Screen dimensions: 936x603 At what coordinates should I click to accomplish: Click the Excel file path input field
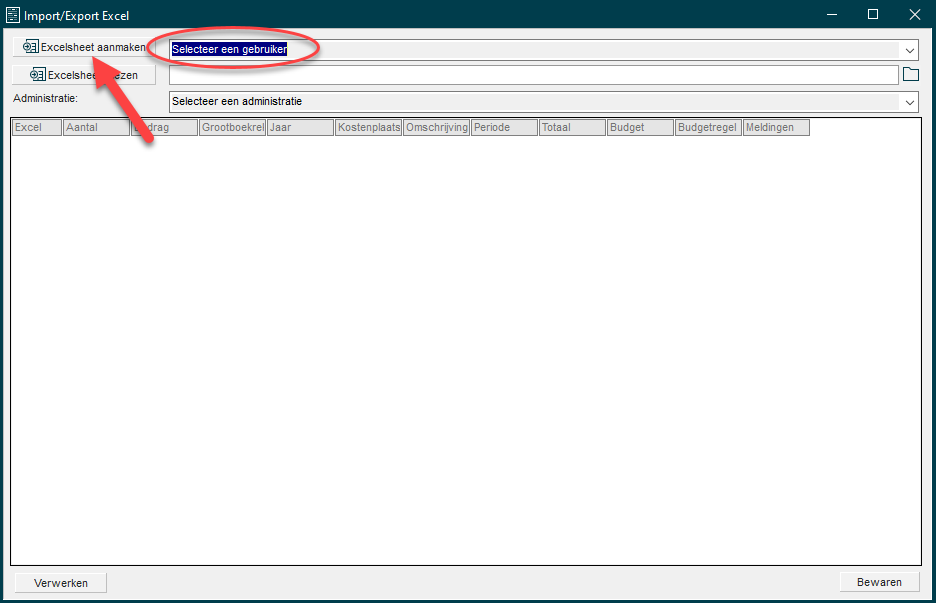pos(533,75)
